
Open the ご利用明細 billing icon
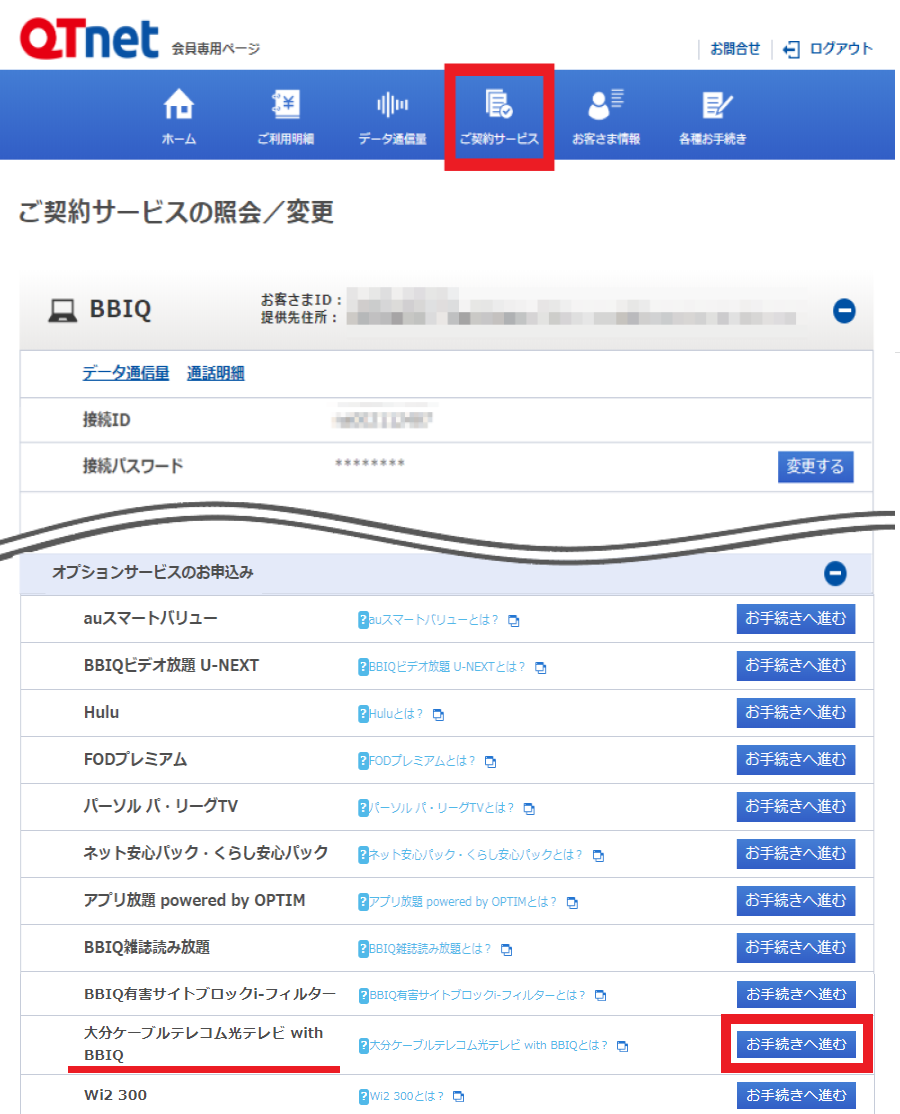[x=285, y=105]
